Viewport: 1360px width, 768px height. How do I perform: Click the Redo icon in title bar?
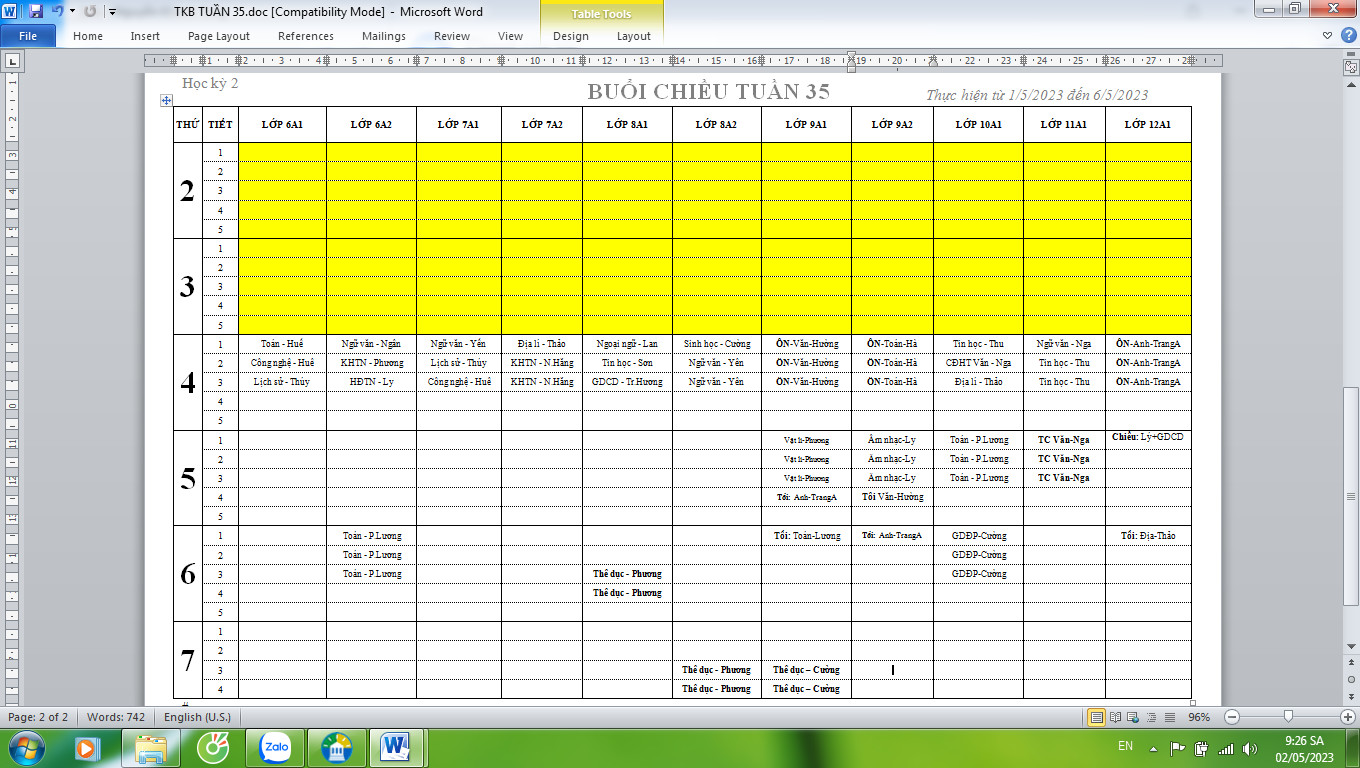click(x=90, y=12)
